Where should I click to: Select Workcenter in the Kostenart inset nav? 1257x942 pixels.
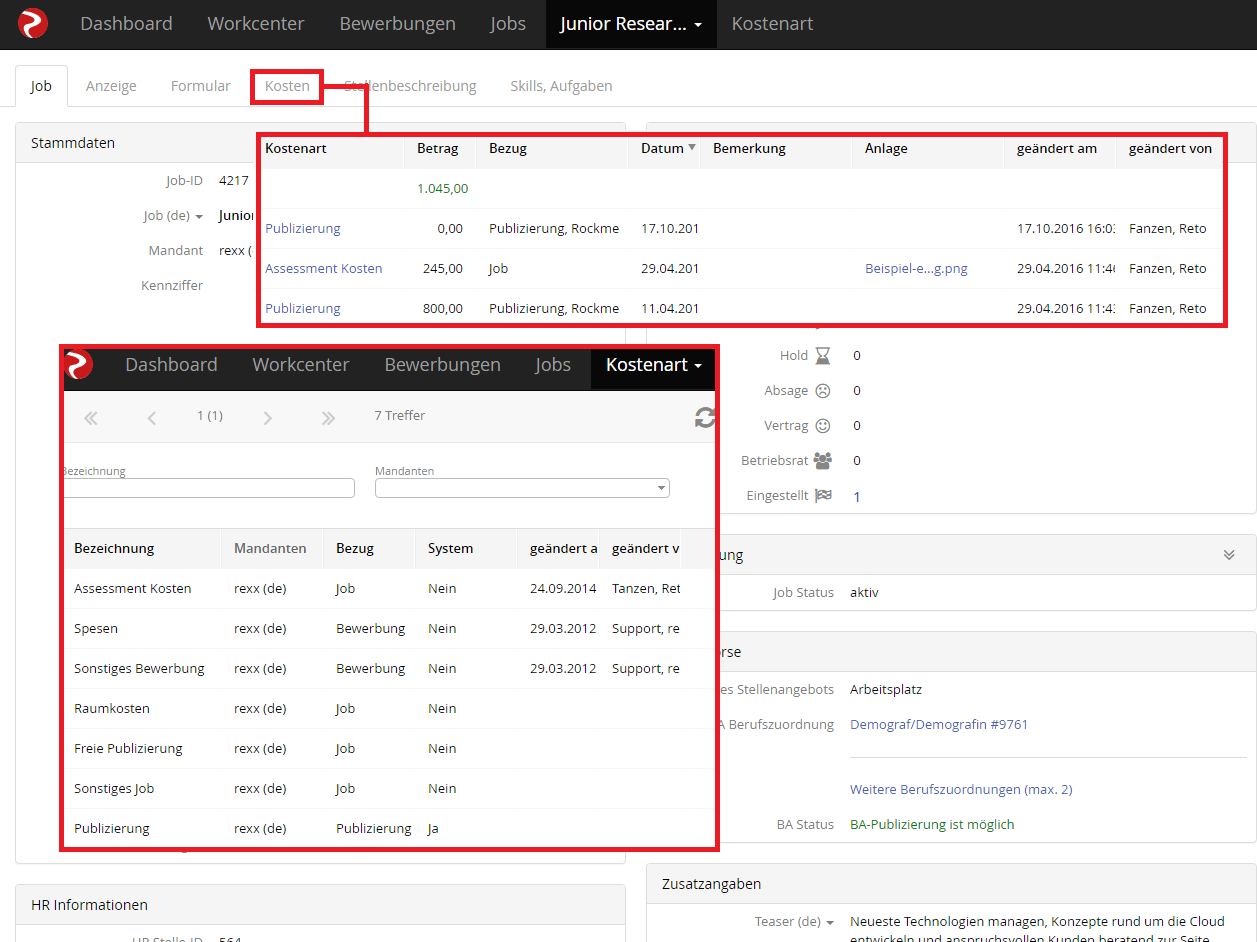tap(301, 365)
